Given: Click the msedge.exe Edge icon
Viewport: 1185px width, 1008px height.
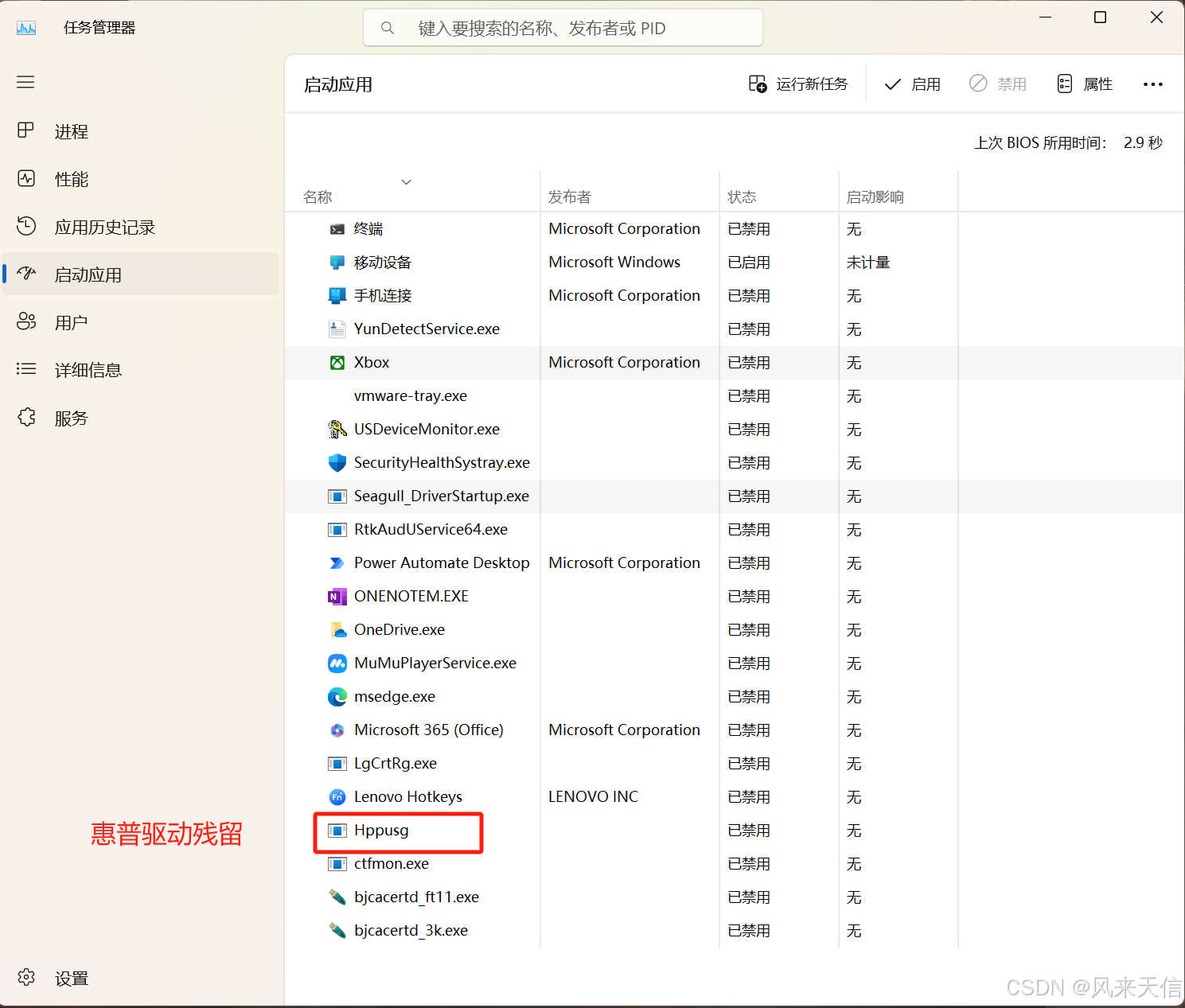Looking at the screenshot, I should 337,697.
